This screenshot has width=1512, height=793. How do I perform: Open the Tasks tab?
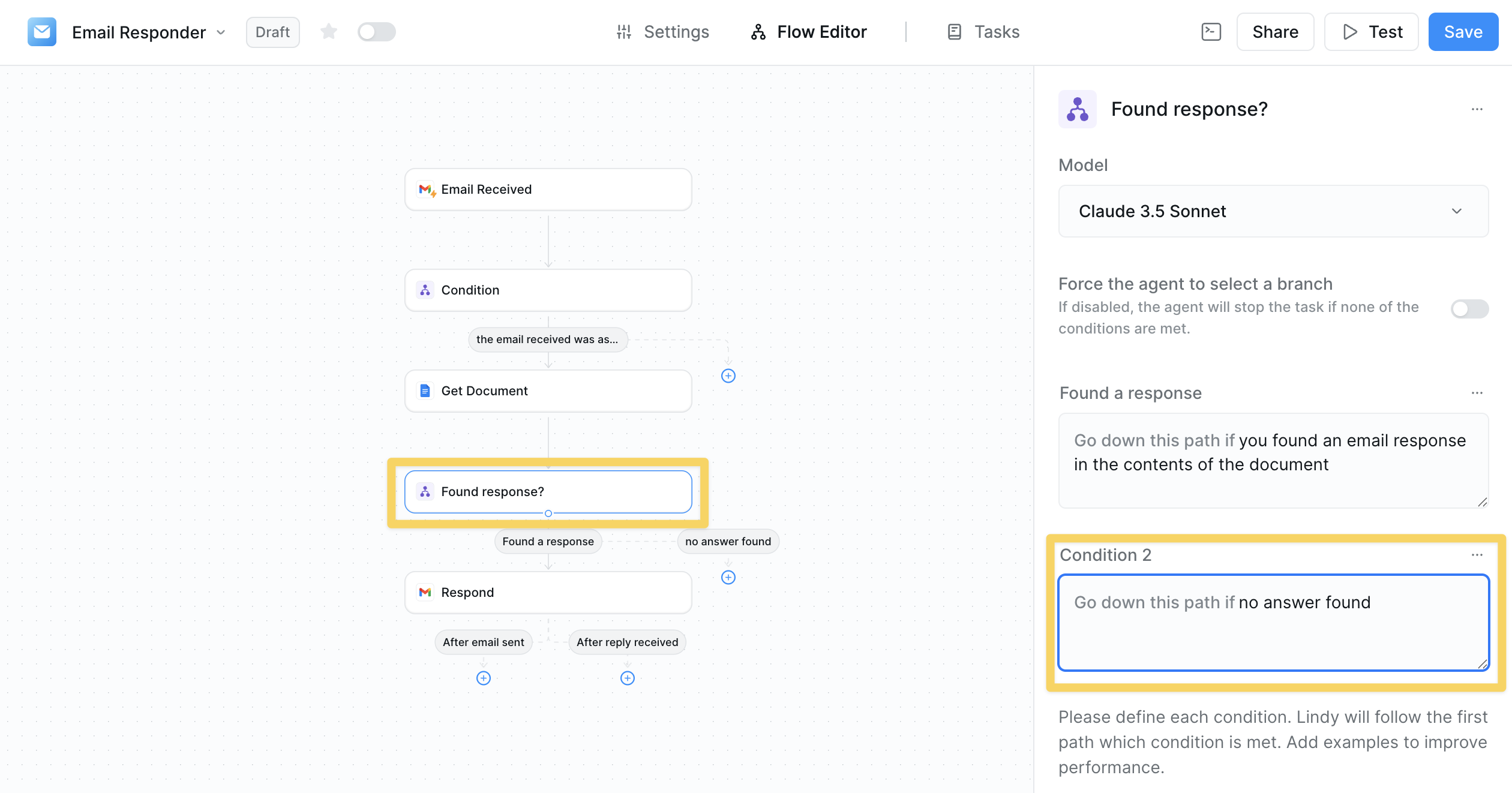[x=983, y=32]
